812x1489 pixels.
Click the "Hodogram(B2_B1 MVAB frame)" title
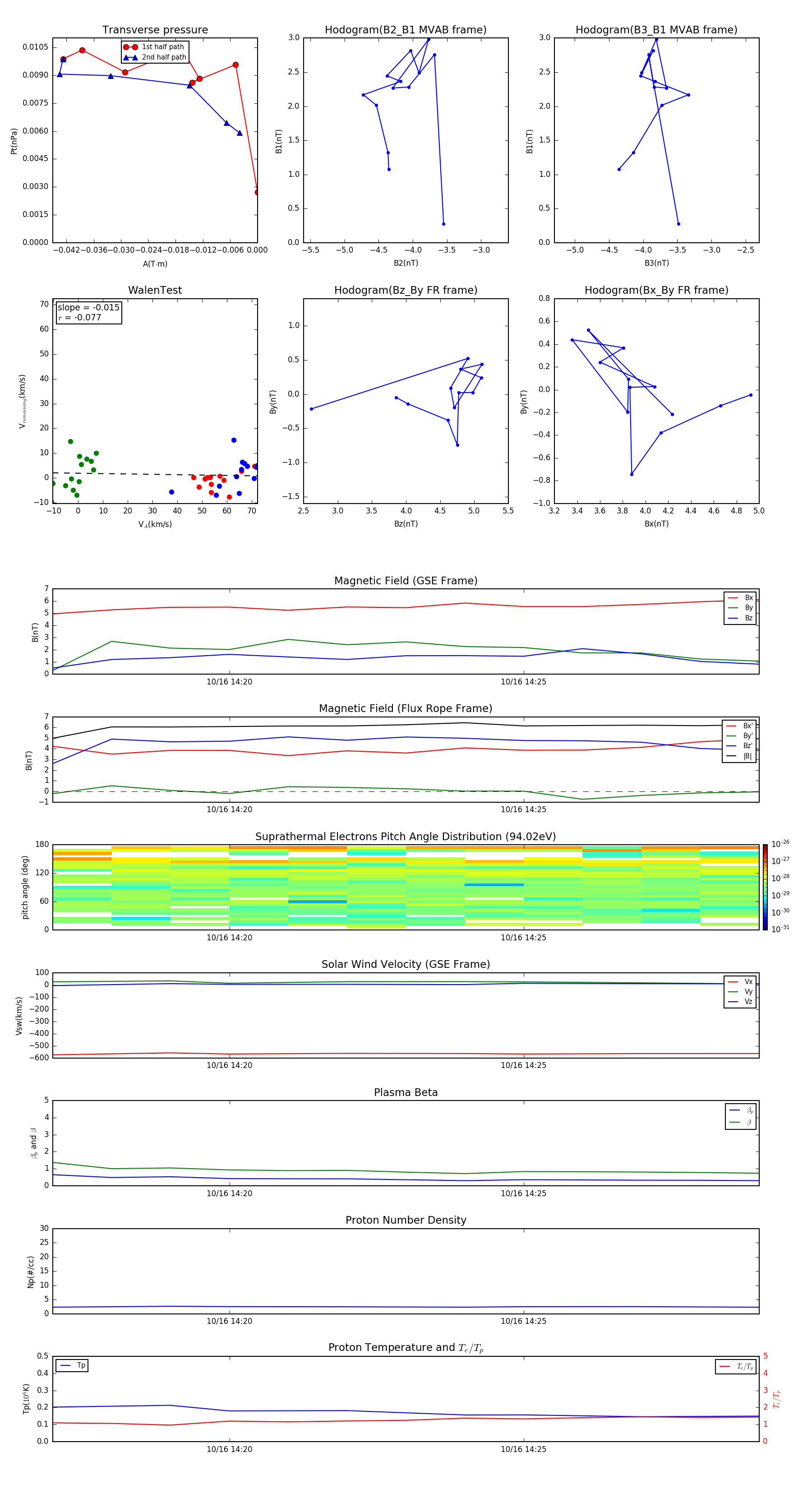406,29
